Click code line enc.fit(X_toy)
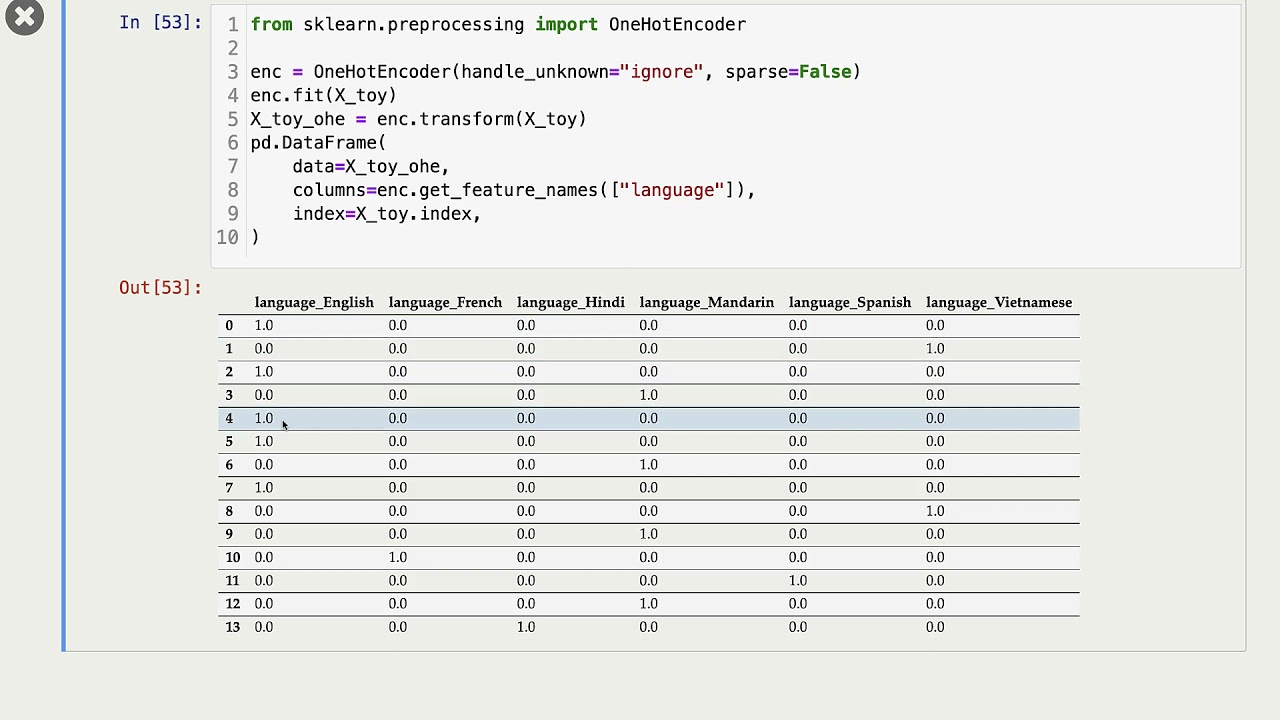1280x720 pixels. click(x=323, y=95)
